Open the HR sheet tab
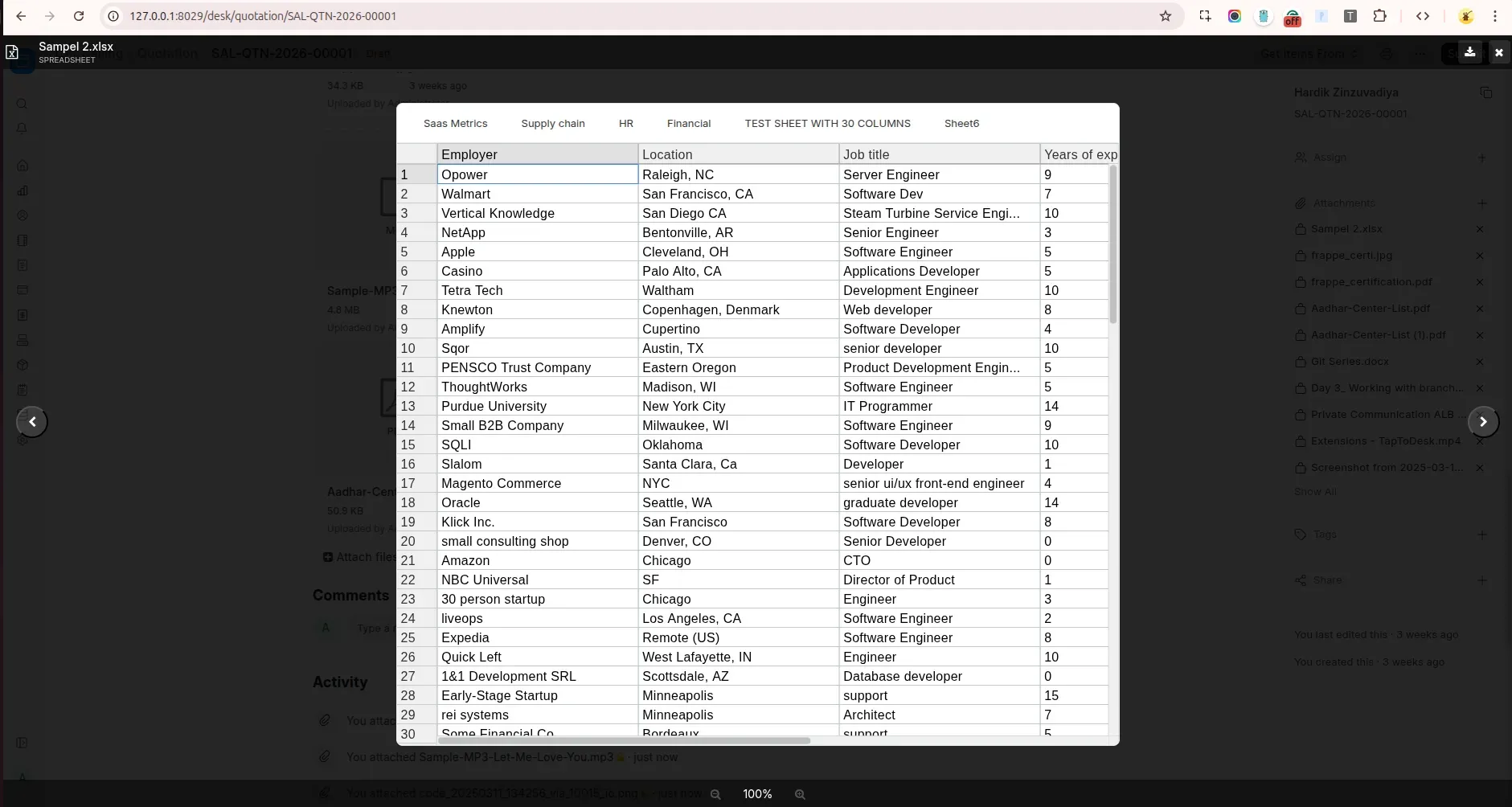This screenshot has height=807, width=1512. click(626, 124)
